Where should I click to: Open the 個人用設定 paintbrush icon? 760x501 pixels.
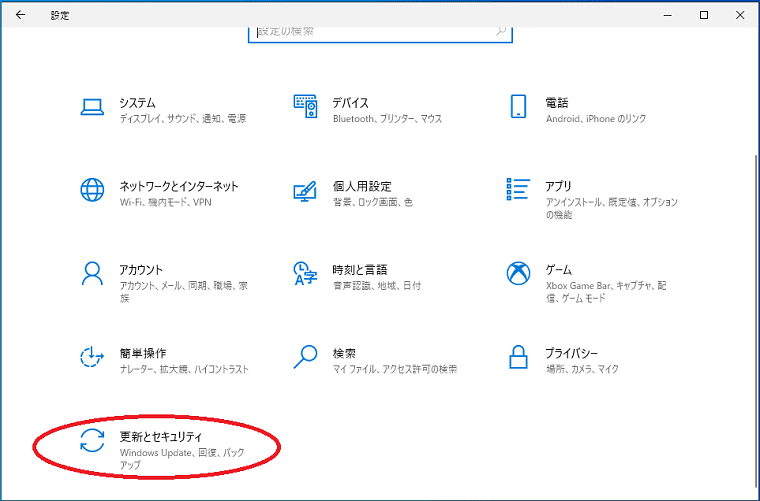click(305, 191)
